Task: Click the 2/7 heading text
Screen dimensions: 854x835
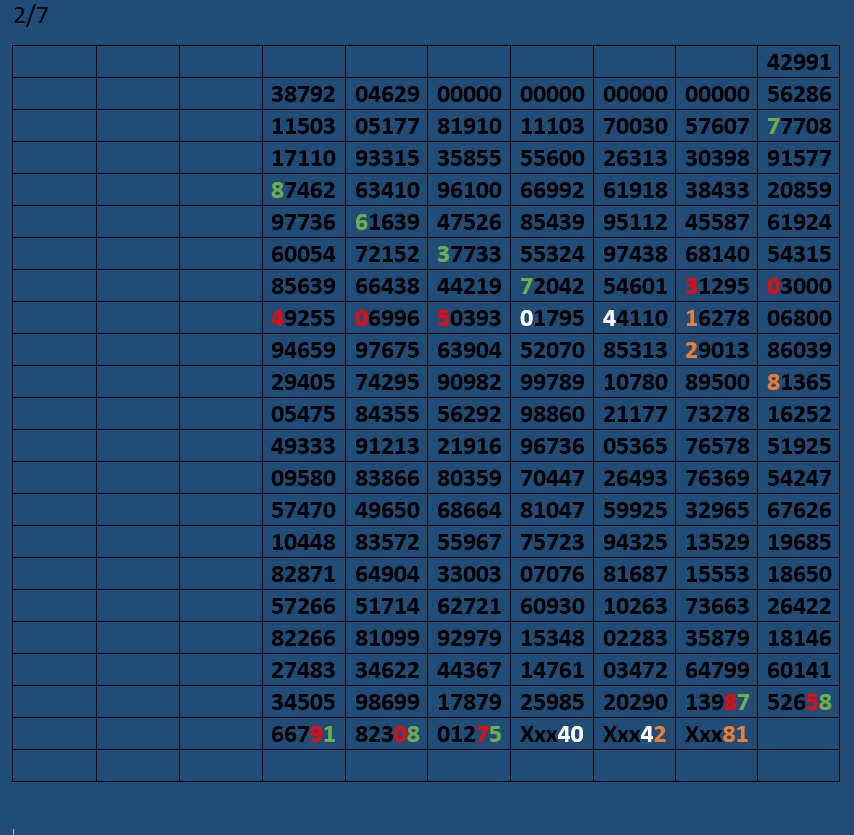Action: point(30,16)
